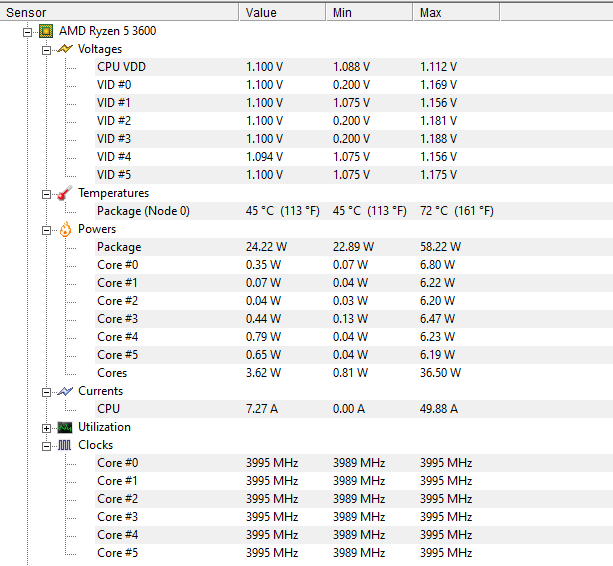Image resolution: width=613 pixels, height=566 pixels.
Task: Select the CPU current row
Action: [354, 409]
